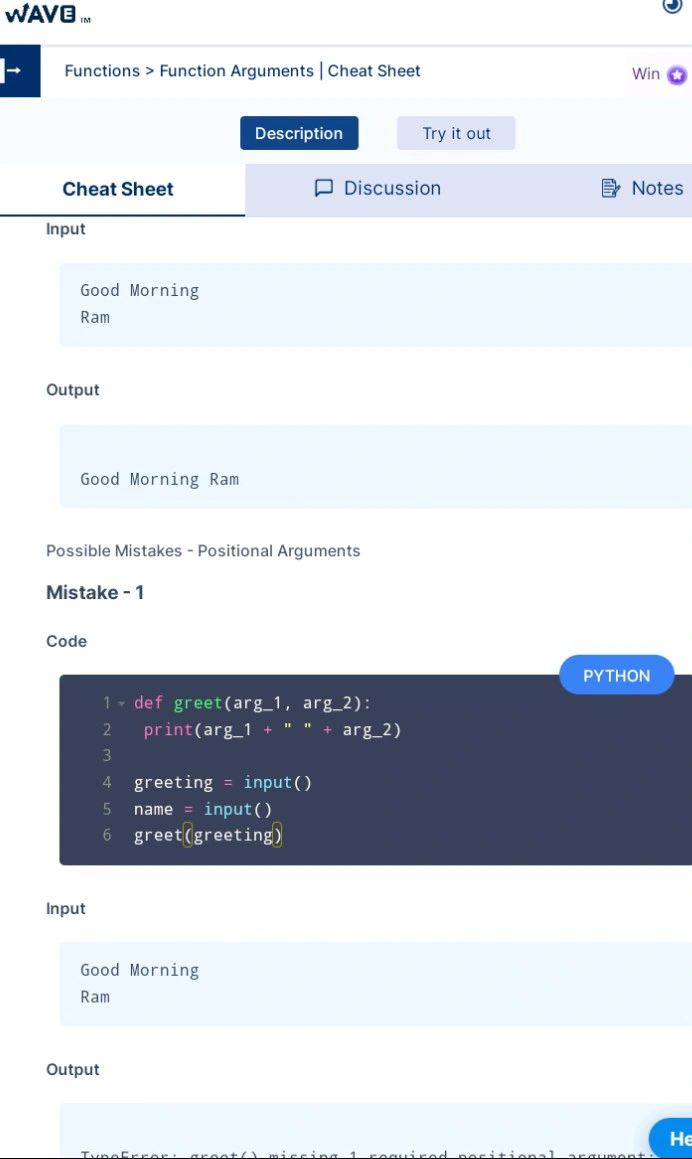Click the Win coin icon
Image resolution: width=692 pixels, height=1159 pixels.
click(x=677, y=75)
